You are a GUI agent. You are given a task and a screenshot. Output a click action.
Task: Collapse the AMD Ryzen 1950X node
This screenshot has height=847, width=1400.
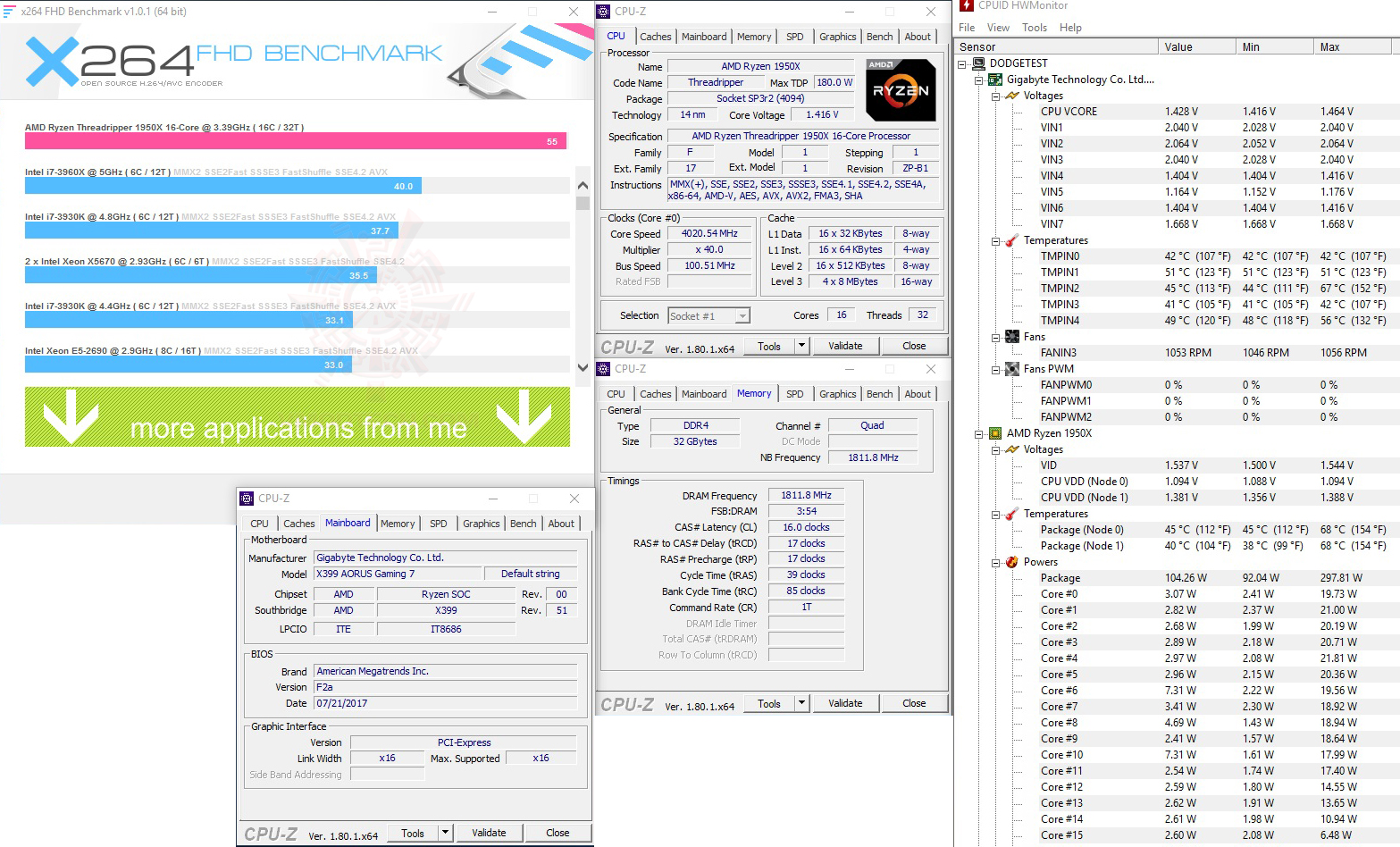coord(979,433)
